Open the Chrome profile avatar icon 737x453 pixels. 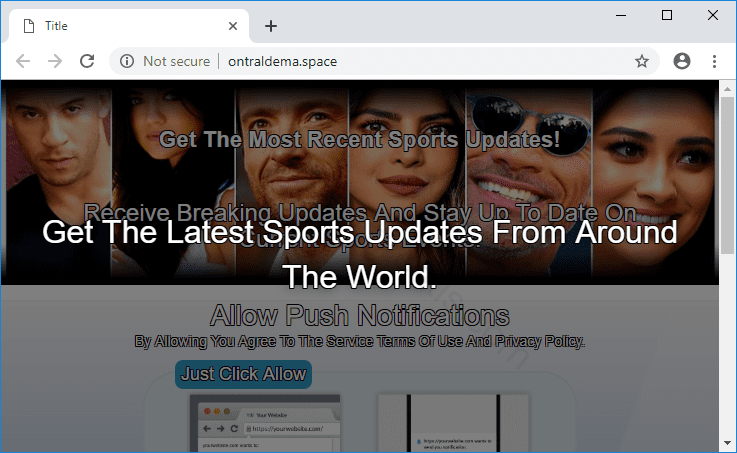point(682,61)
